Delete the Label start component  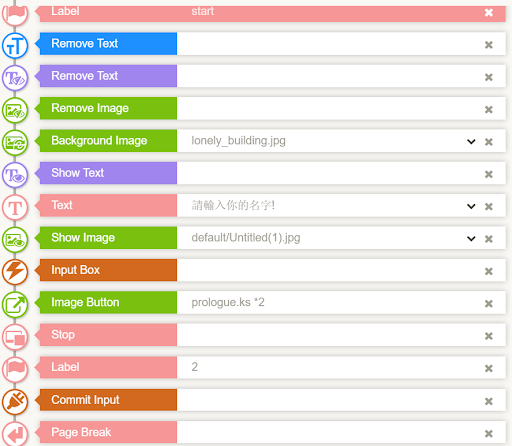tap(489, 13)
